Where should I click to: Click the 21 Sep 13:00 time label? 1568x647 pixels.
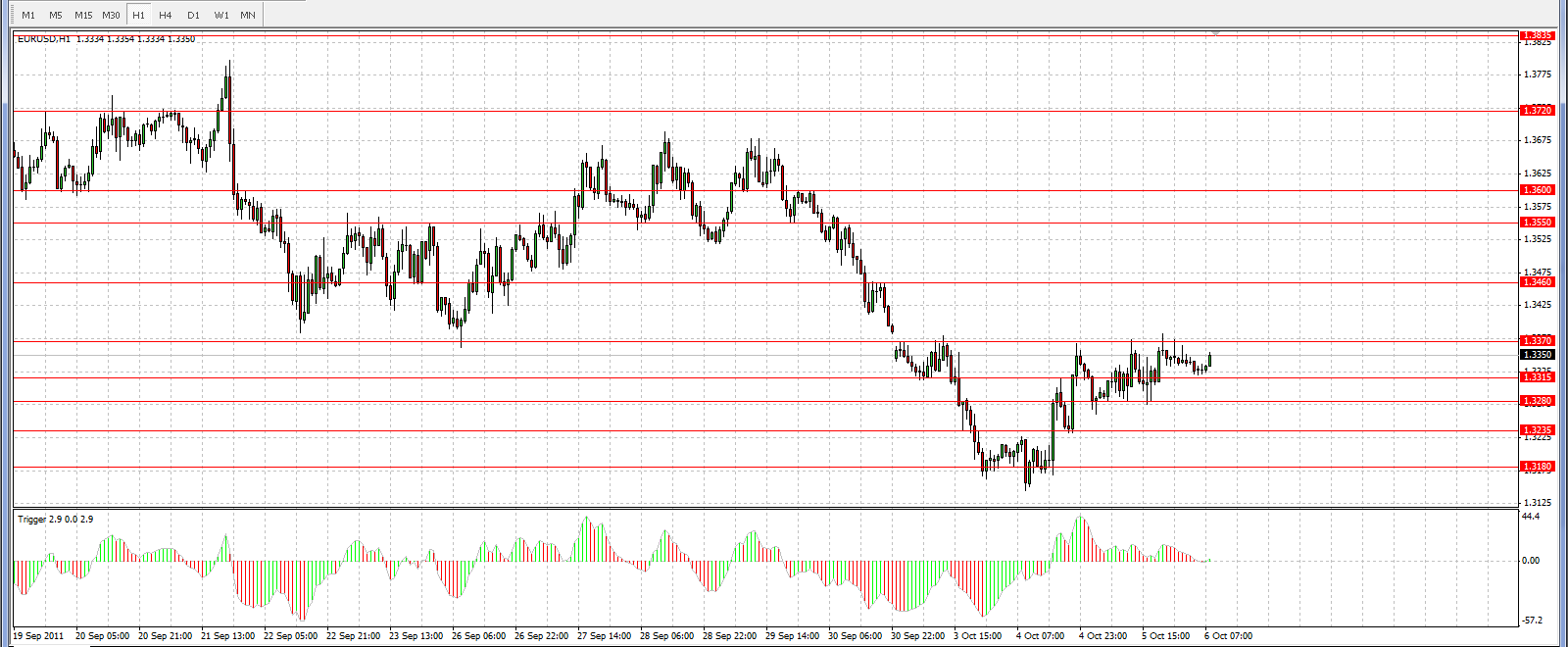228,636
